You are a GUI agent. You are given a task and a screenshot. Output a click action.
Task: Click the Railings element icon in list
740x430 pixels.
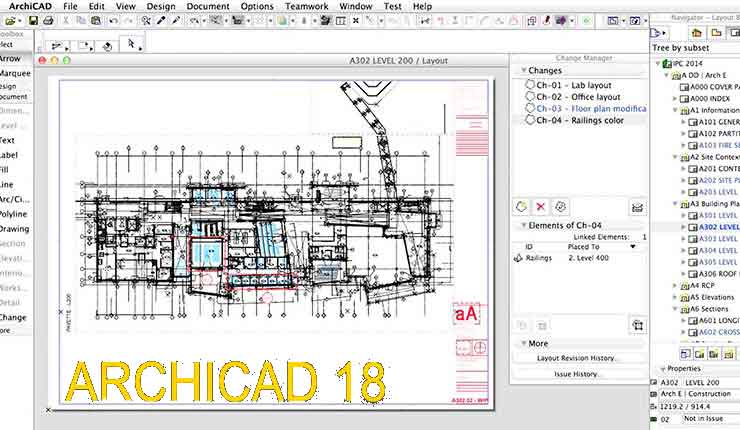coord(518,258)
